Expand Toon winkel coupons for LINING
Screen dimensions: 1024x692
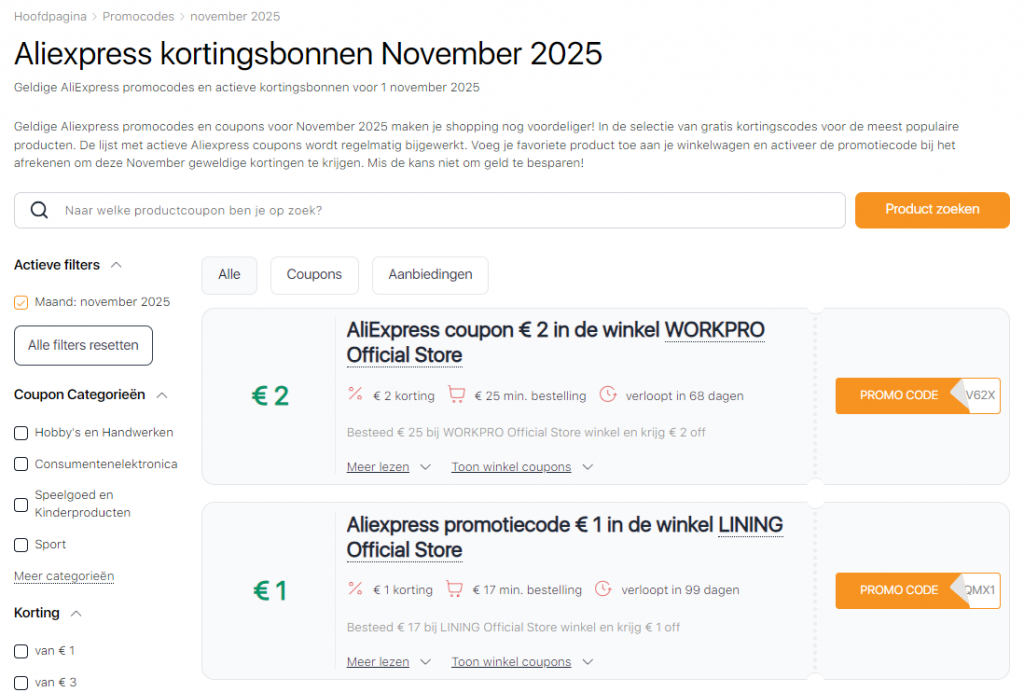(x=521, y=662)
